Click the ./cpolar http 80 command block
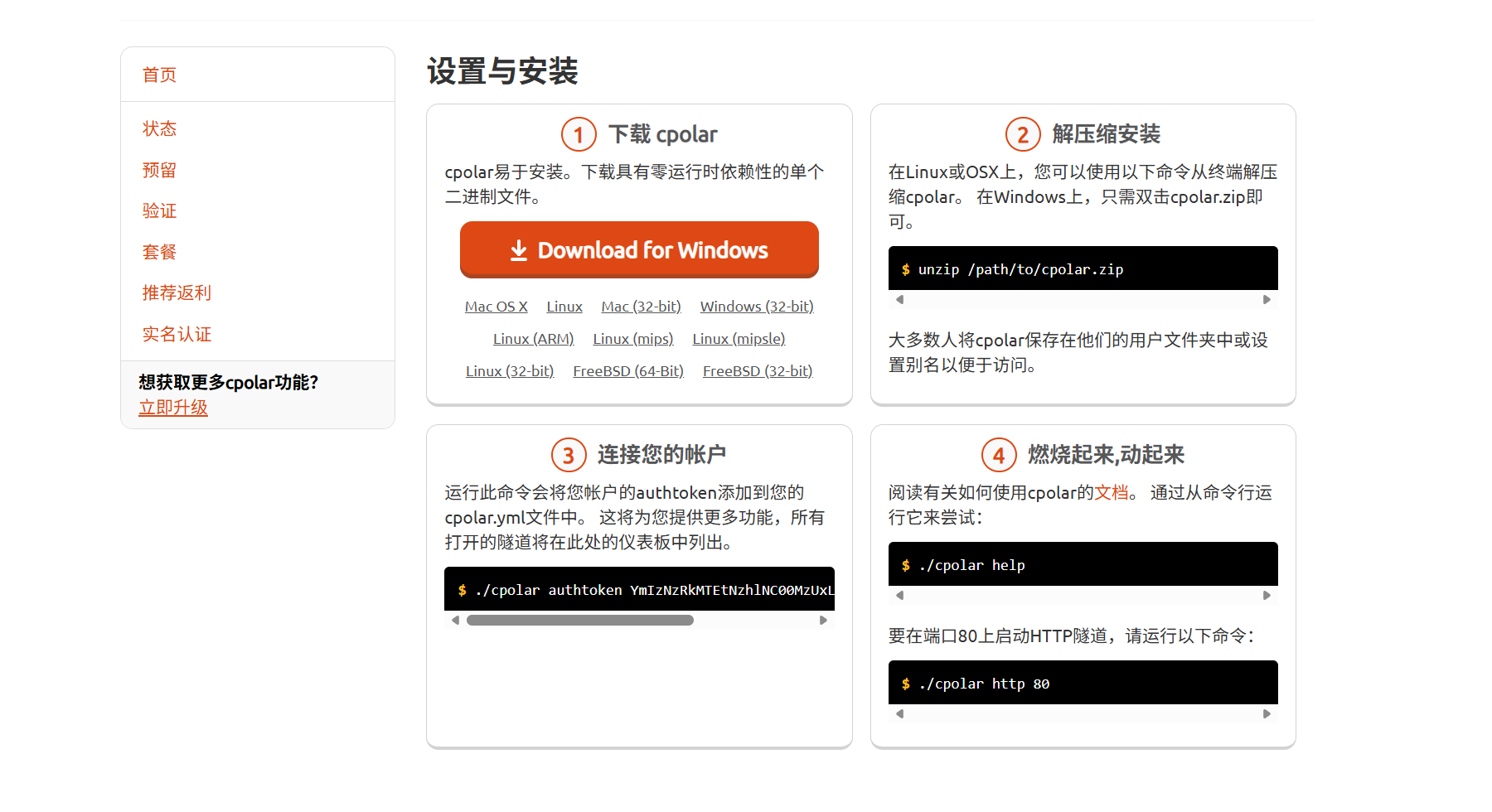 click(x=1083, y=683)
